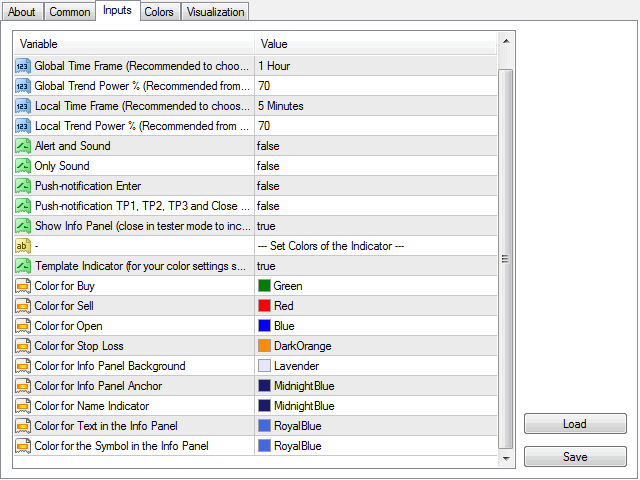Click the icon beside Color for Info Panel Background
Viewport: 640px width, 480px height.
(23, 366)
